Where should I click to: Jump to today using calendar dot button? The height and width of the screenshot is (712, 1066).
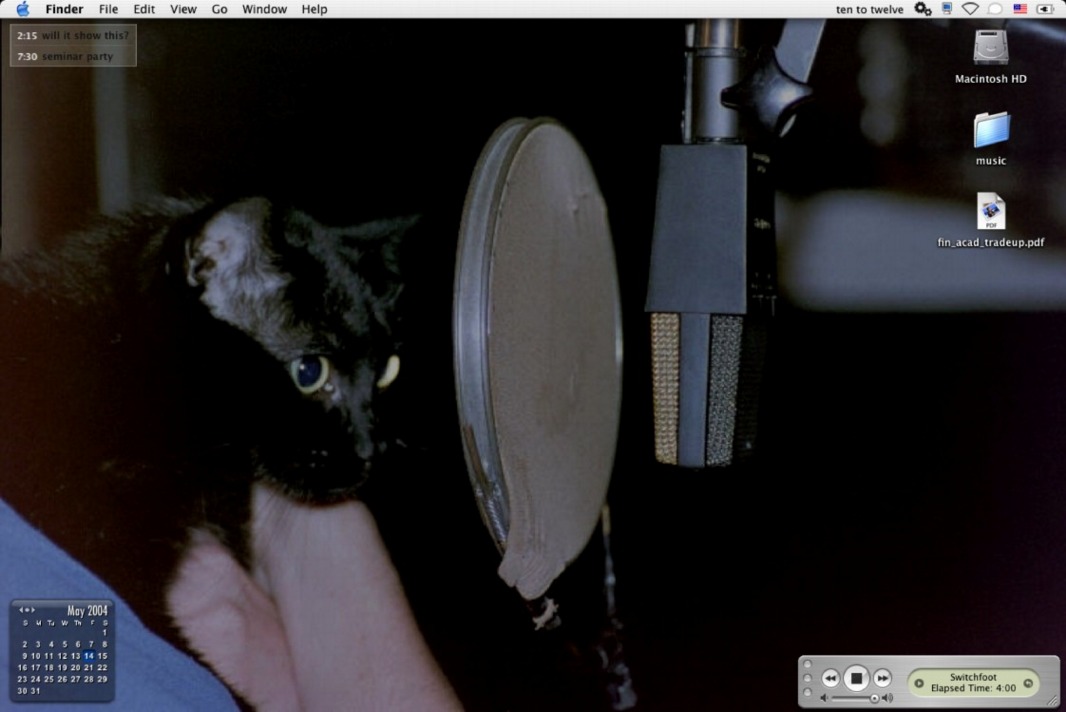(x=27, y=610)
